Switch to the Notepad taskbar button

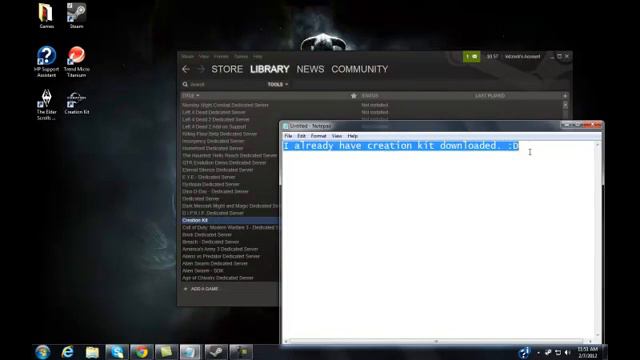coord(191,352)
